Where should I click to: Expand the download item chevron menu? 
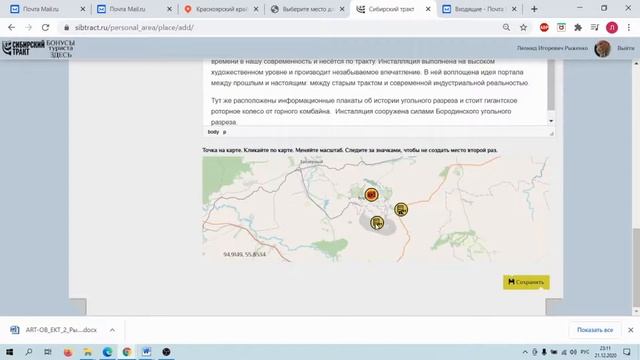112,330
